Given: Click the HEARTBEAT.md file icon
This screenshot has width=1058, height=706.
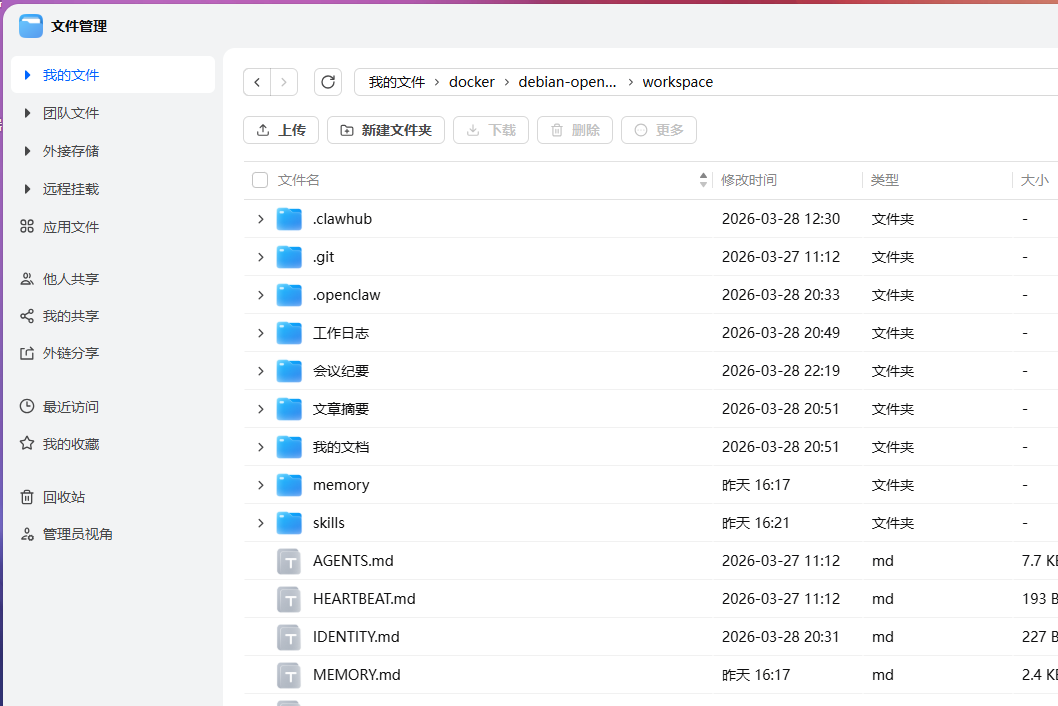Looking at the screenshot, I should pyautogui.click(x=289, y=599).
